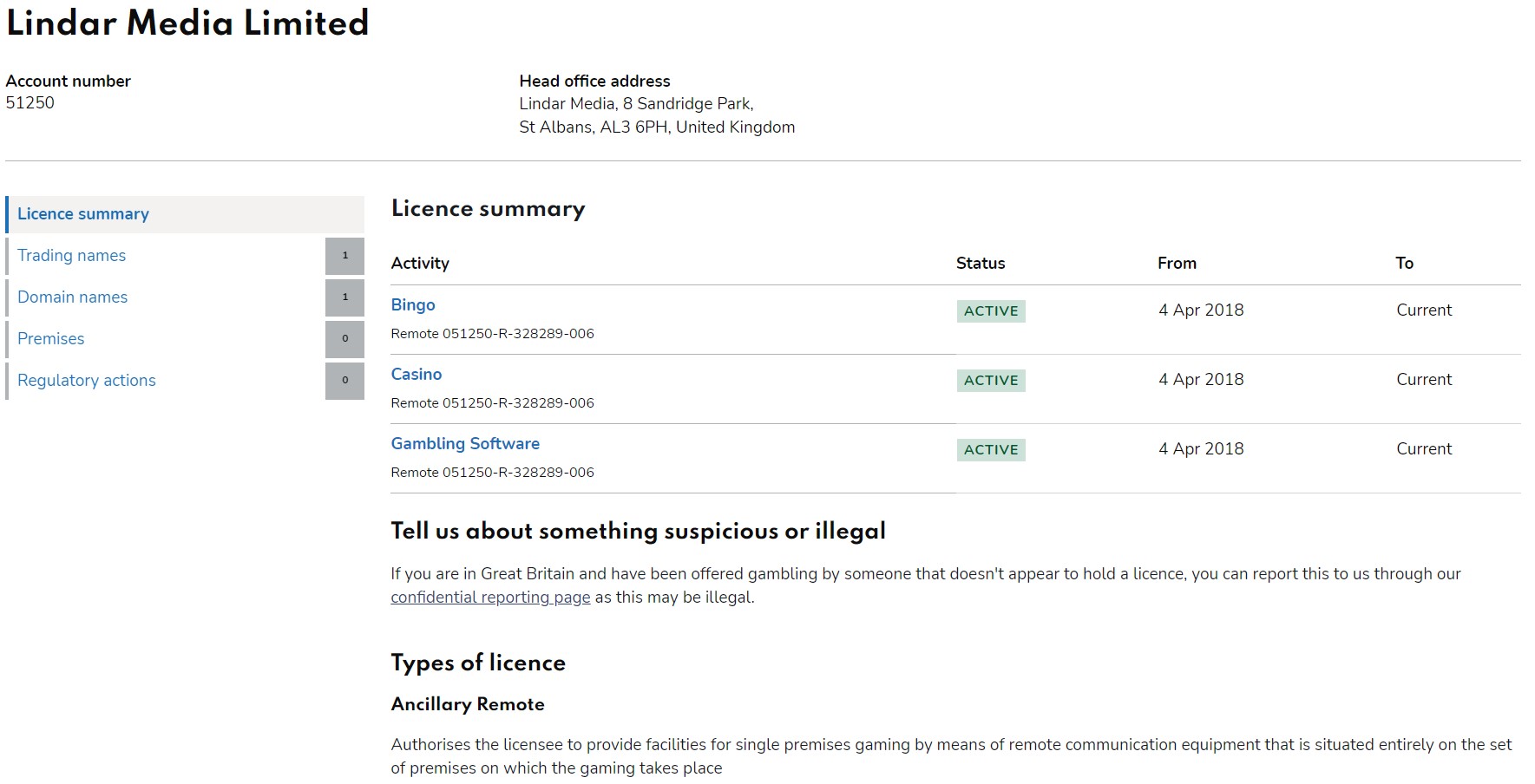This screenshot has width=1535, height=784.
Task: Click the Lindar Media Limited heading
Action: (x=187, y=23)
